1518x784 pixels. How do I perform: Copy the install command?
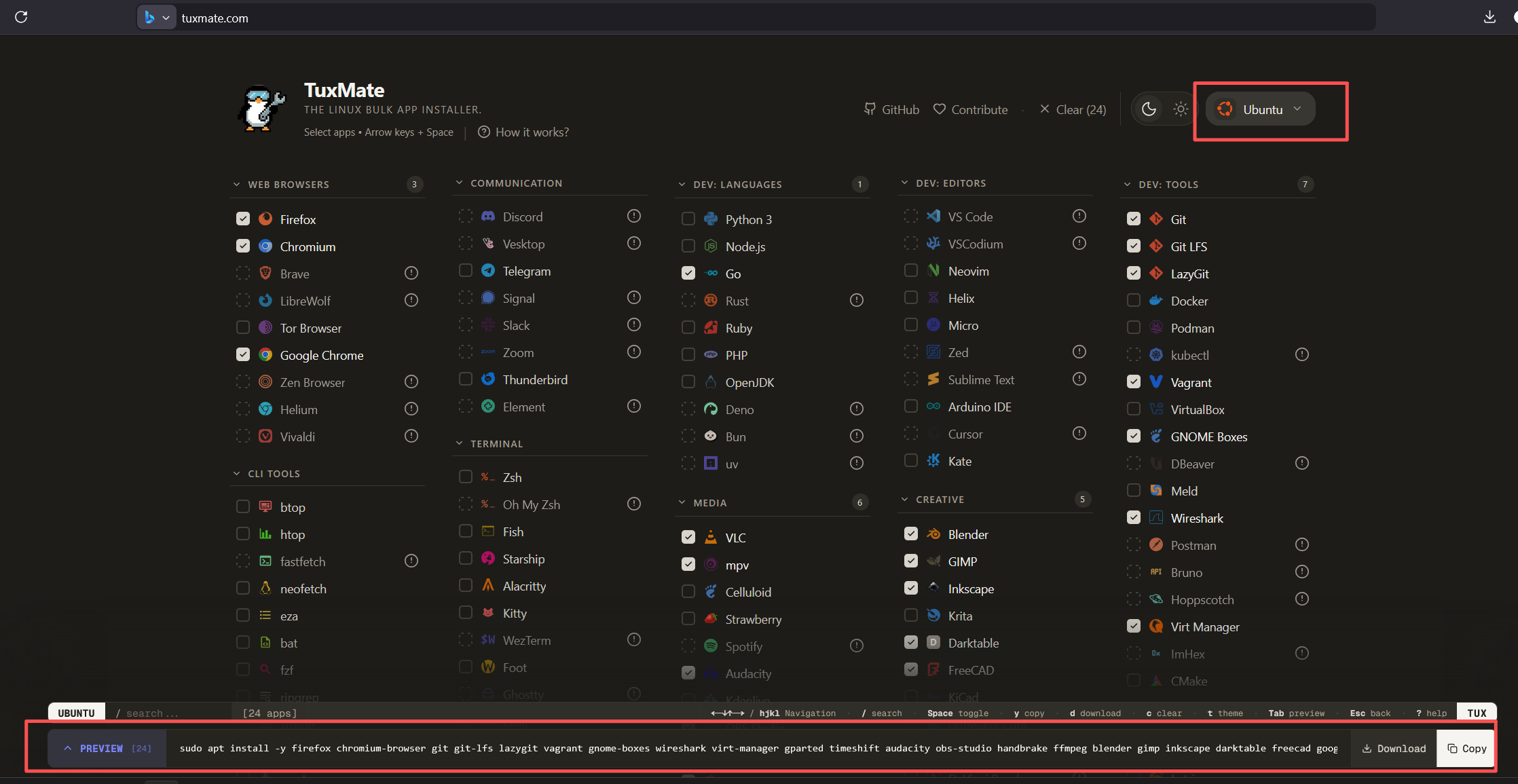click(x=1466, y=748)
